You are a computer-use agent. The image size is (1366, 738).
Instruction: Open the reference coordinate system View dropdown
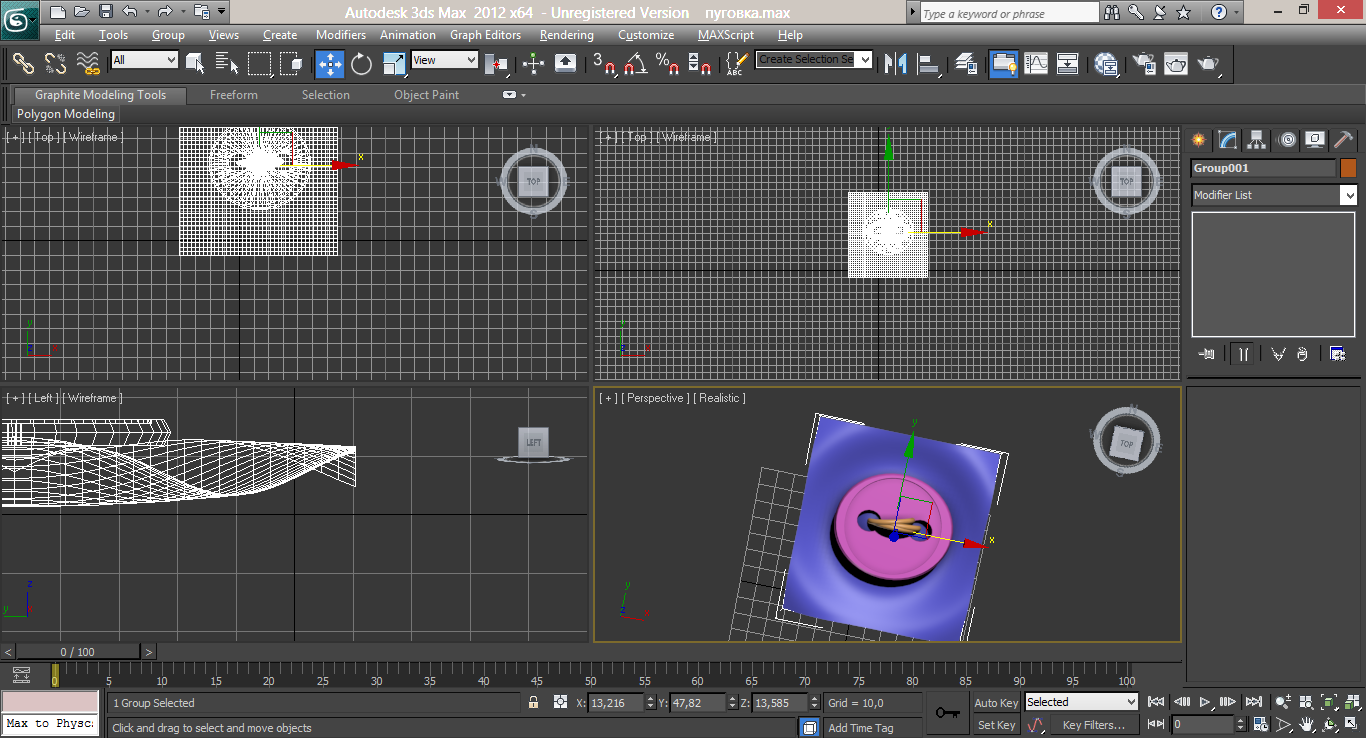(x=445, y=60)
